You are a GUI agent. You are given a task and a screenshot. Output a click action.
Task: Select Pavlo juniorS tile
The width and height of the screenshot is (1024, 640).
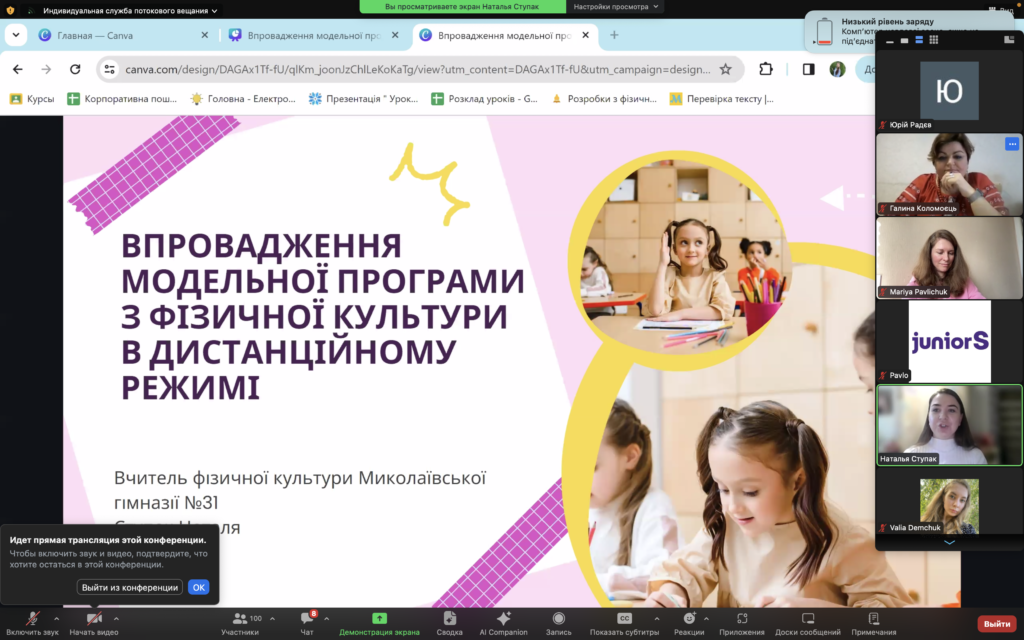click(949, 341)
